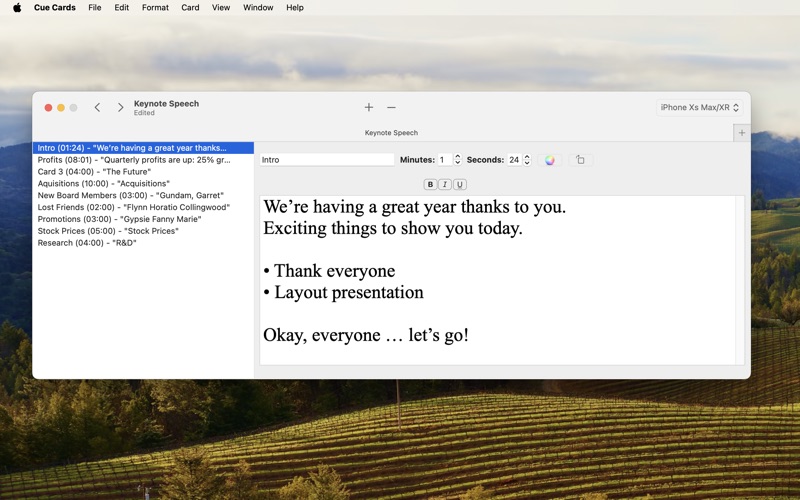The image size is (800, 500).
Task: Select the Research (04:00) card
Action: (x=143, y=242)
